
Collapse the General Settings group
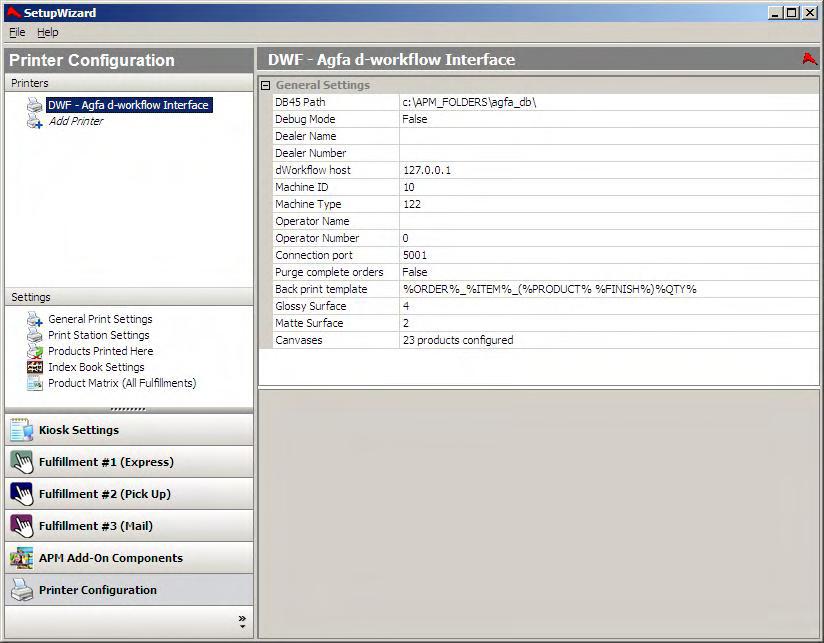point(266,85)
